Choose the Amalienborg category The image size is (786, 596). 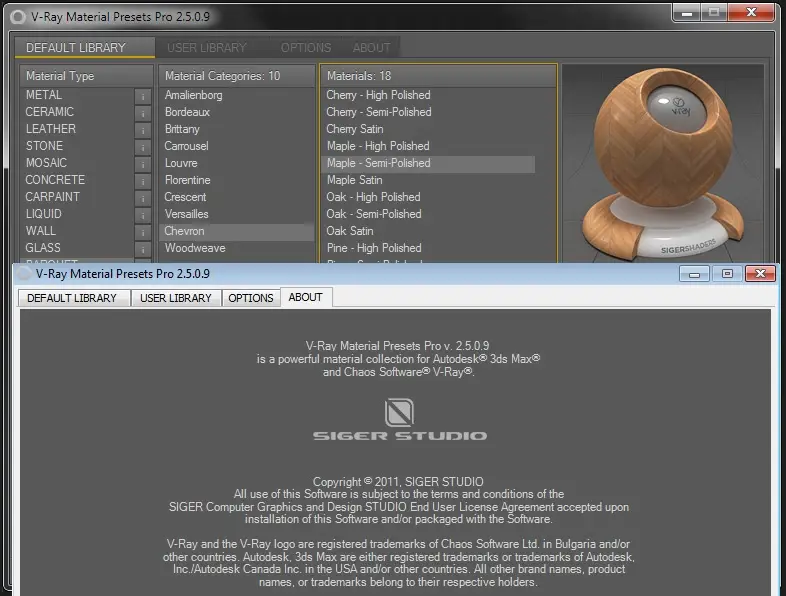[x=236, y=95]
